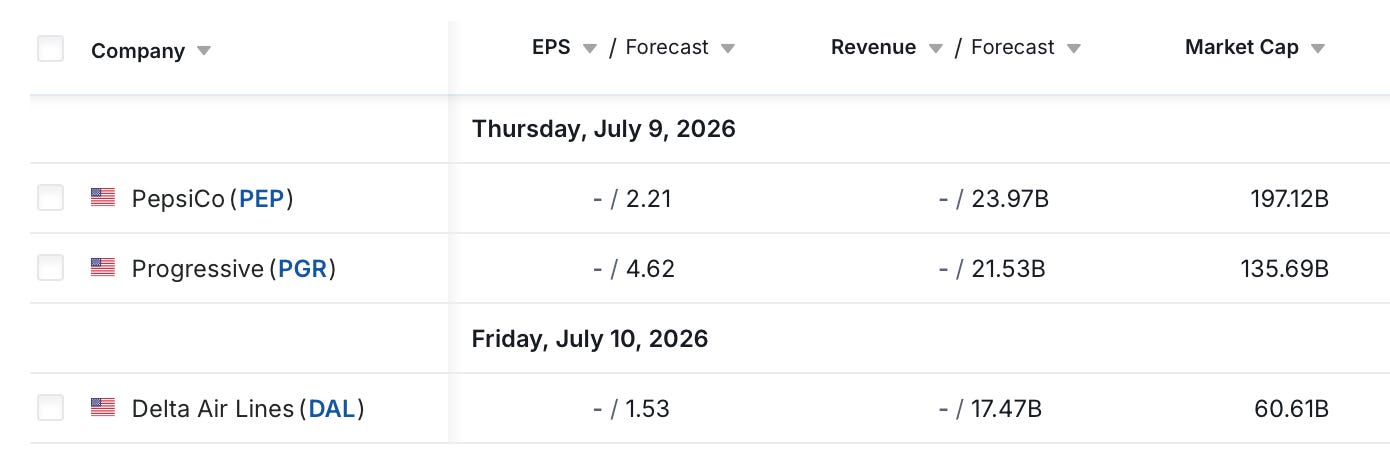The width and height of the screenshot is (1390, 472).
Task: Check the PepsiCo row checkbox
Action: 50,198
